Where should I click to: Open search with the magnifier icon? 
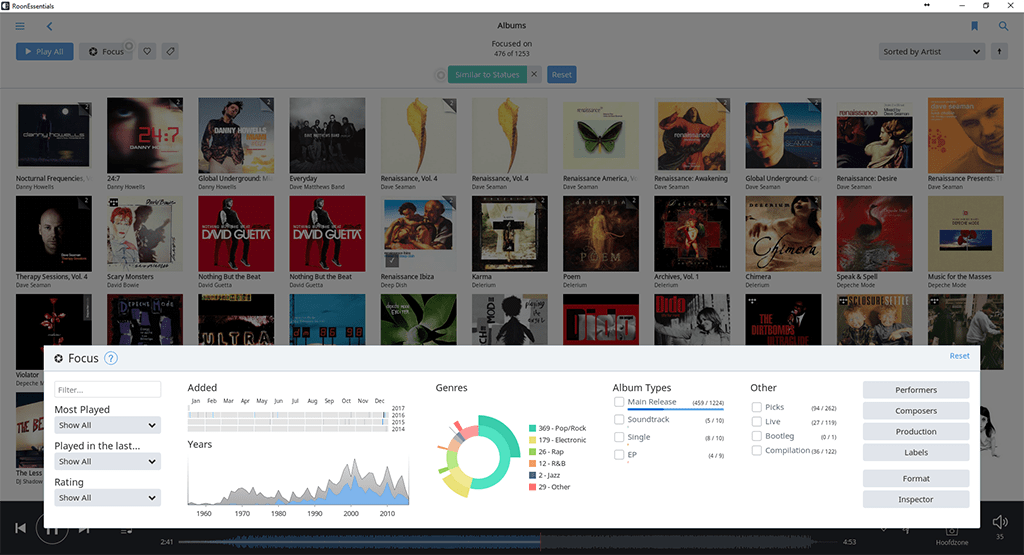click(x=1003, y=26)
